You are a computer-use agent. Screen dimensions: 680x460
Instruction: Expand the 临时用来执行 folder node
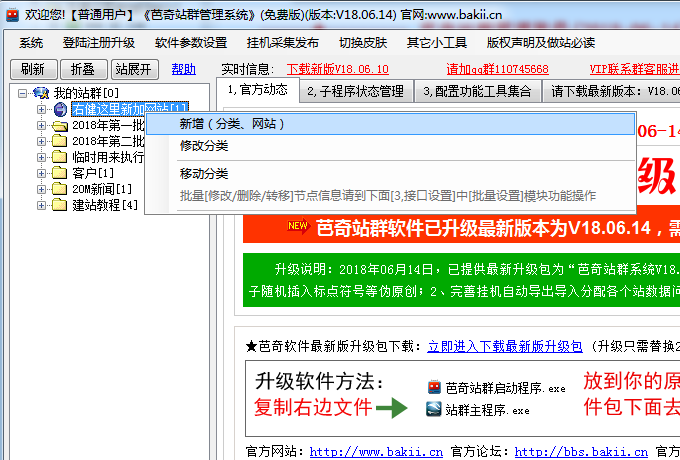(42, 157)
